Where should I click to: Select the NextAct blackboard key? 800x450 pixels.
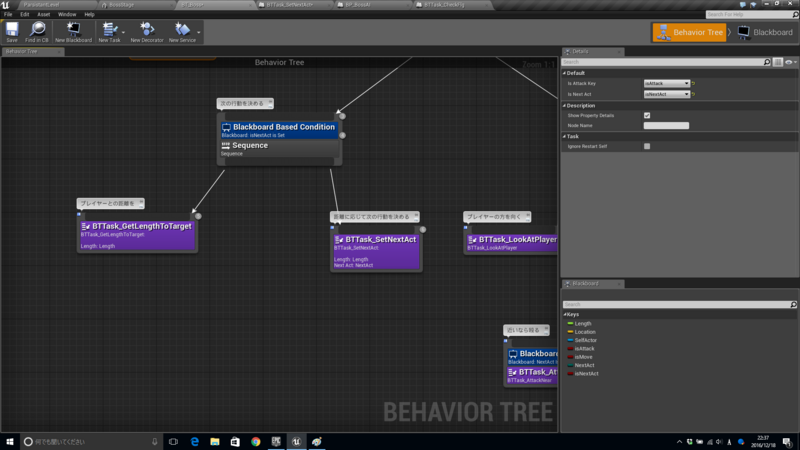click(584, 365)
